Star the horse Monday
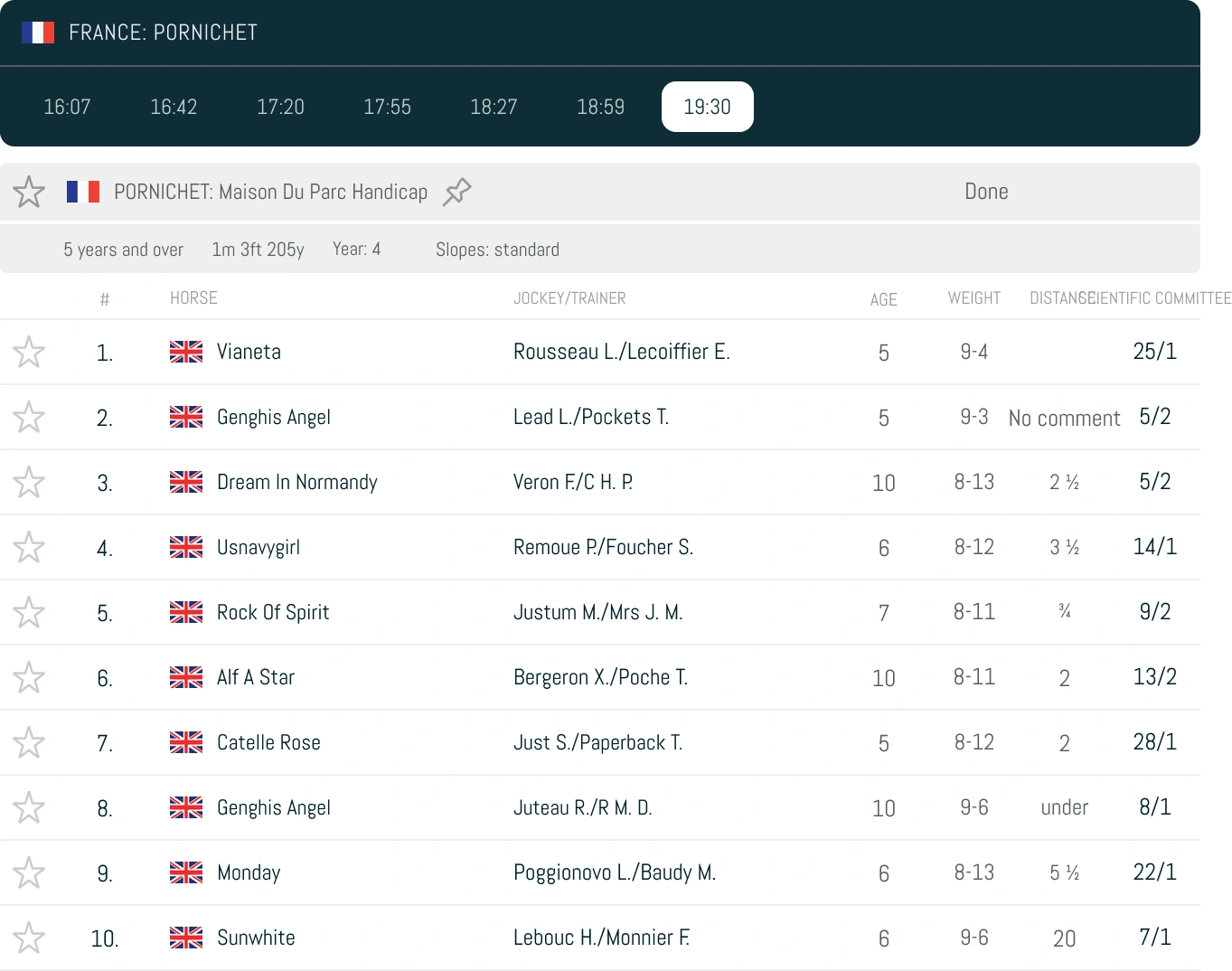The width and height of the screenshot is (1232, 971). click(x=29, y=872)
